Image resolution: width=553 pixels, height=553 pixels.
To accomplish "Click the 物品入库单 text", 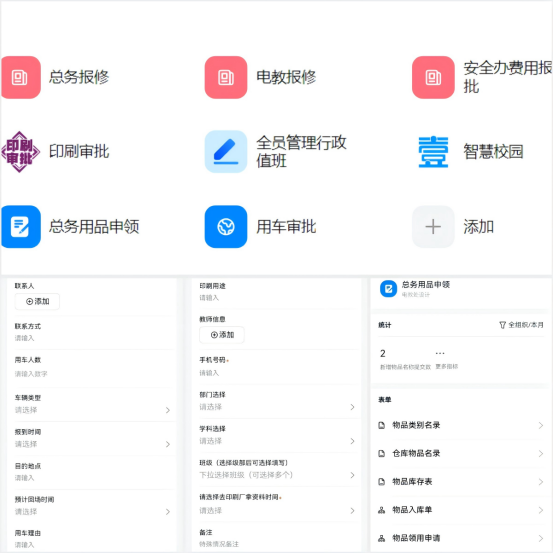I will pos(412,510).
